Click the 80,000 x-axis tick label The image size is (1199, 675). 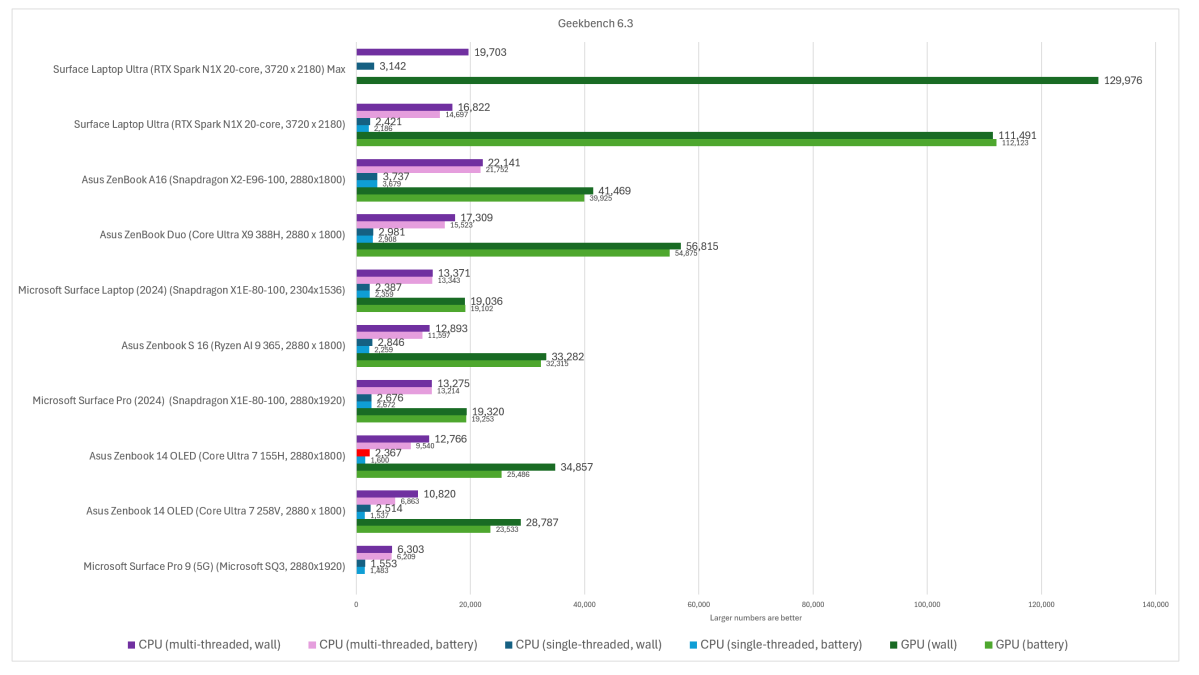coord(813,605)
